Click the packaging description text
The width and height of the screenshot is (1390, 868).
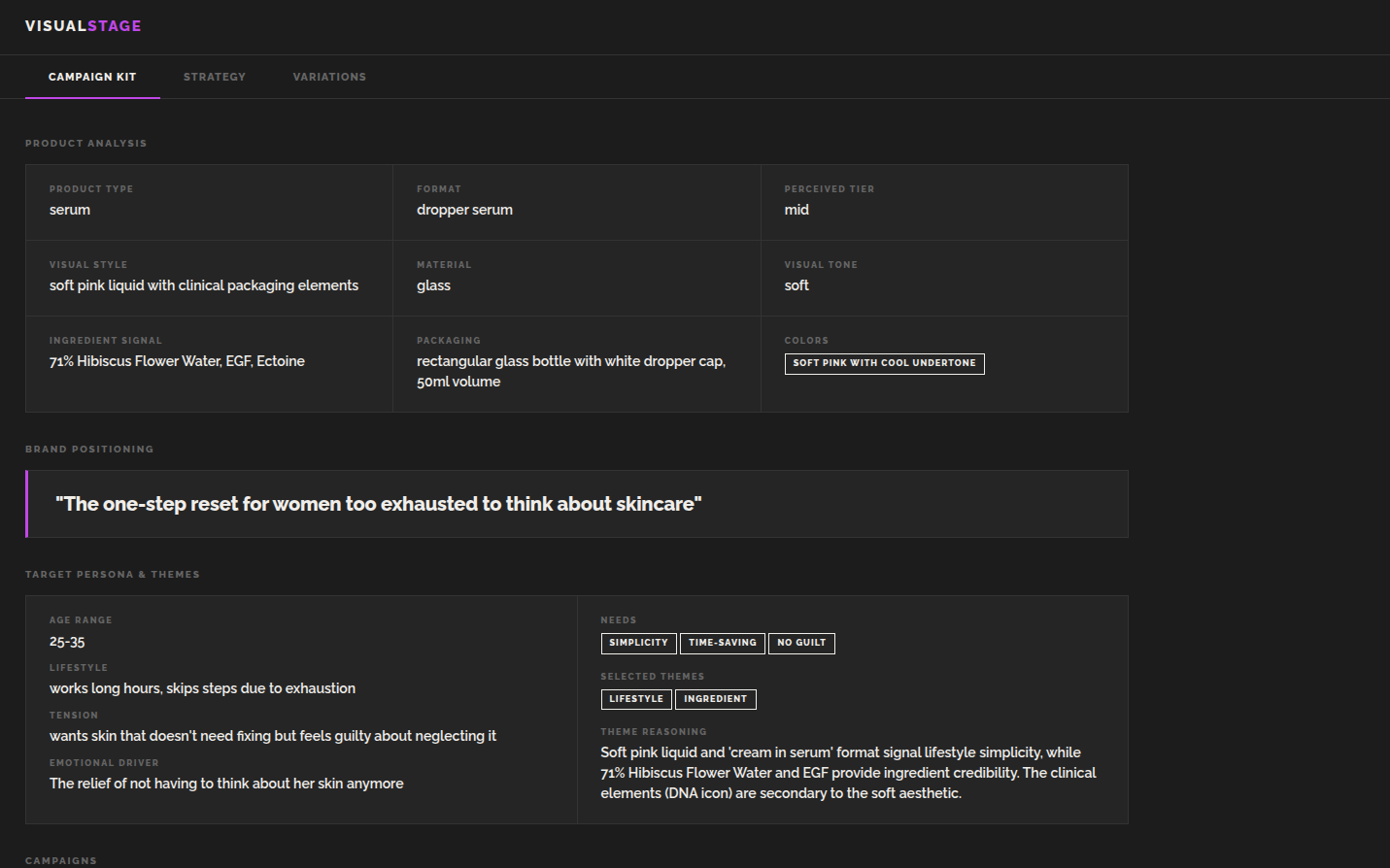point(571,372)
